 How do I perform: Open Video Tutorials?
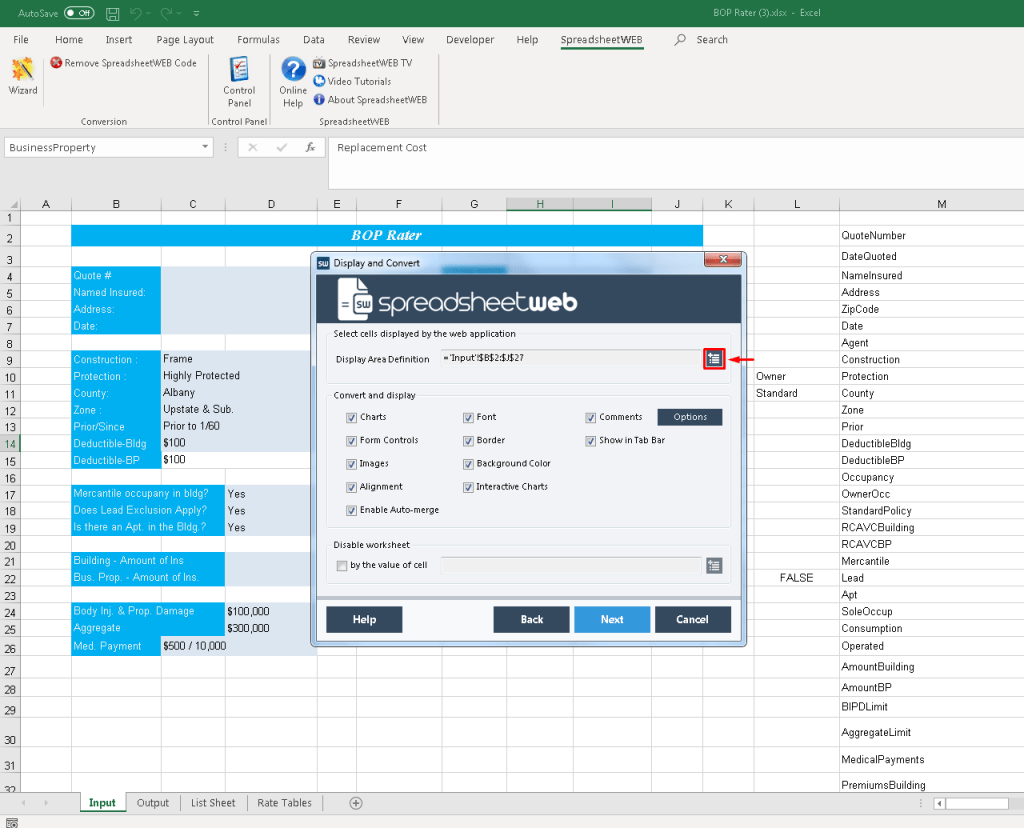pyautogui.click(x=352, y=81)
